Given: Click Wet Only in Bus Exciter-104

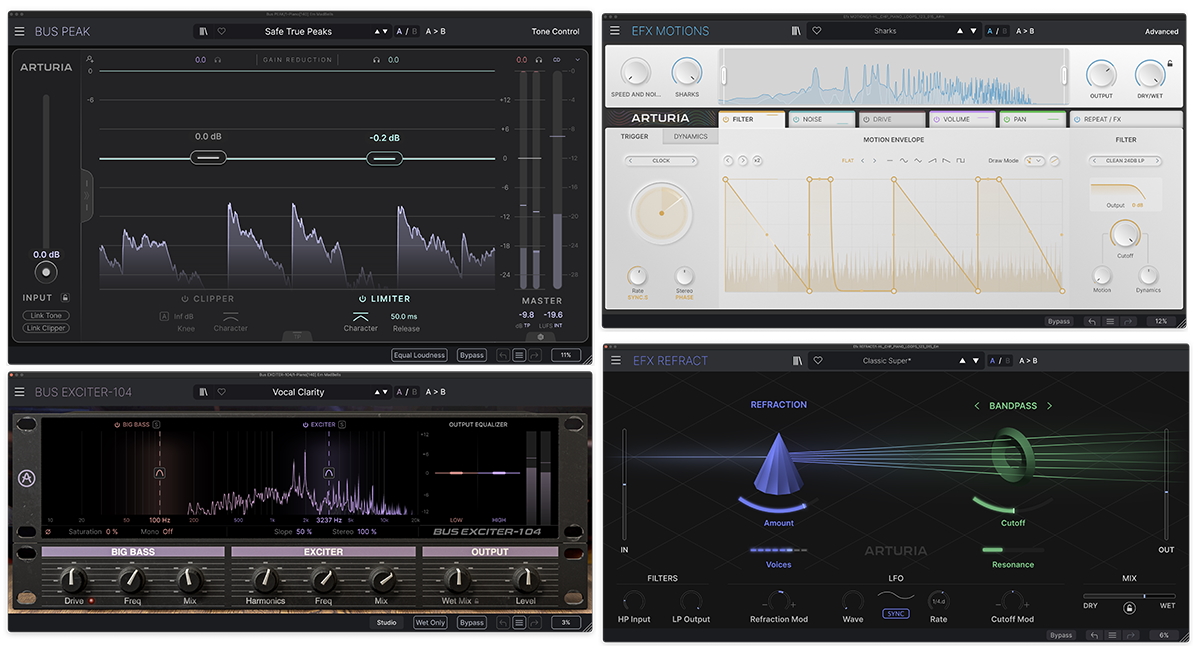Looking at the screenshot, I should pos(430,623).
